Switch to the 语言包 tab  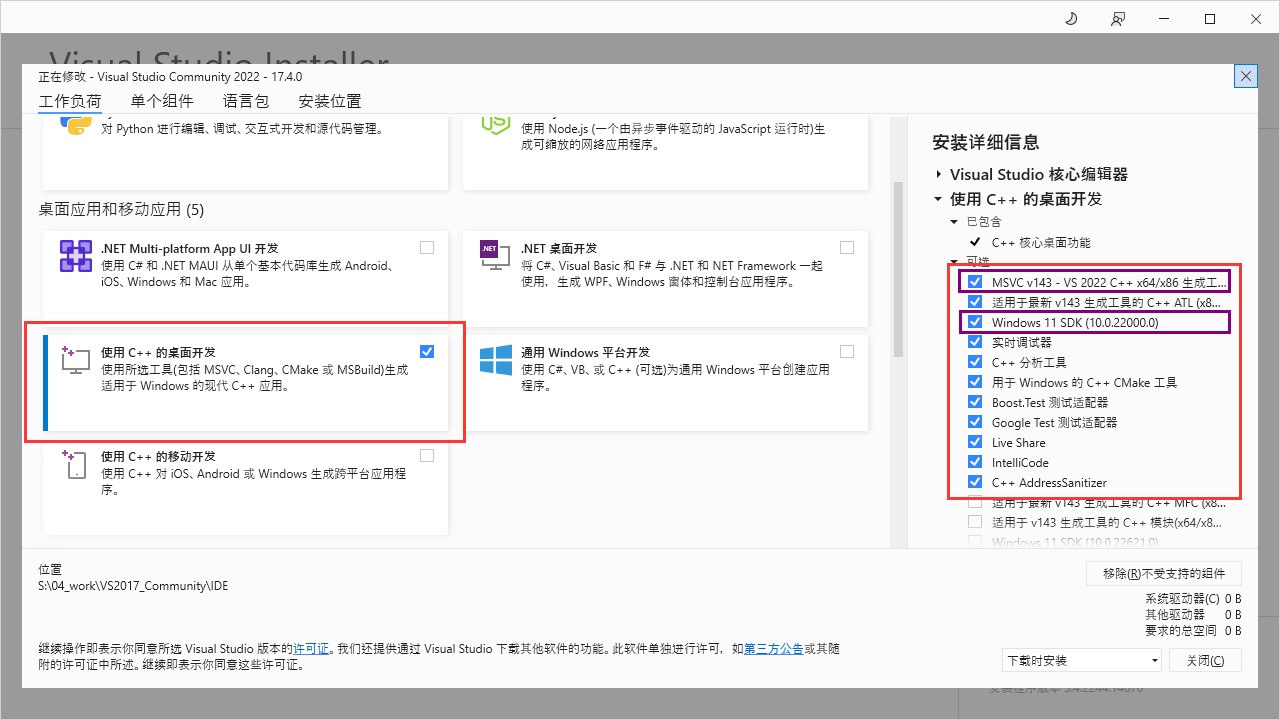click(246, 101)
